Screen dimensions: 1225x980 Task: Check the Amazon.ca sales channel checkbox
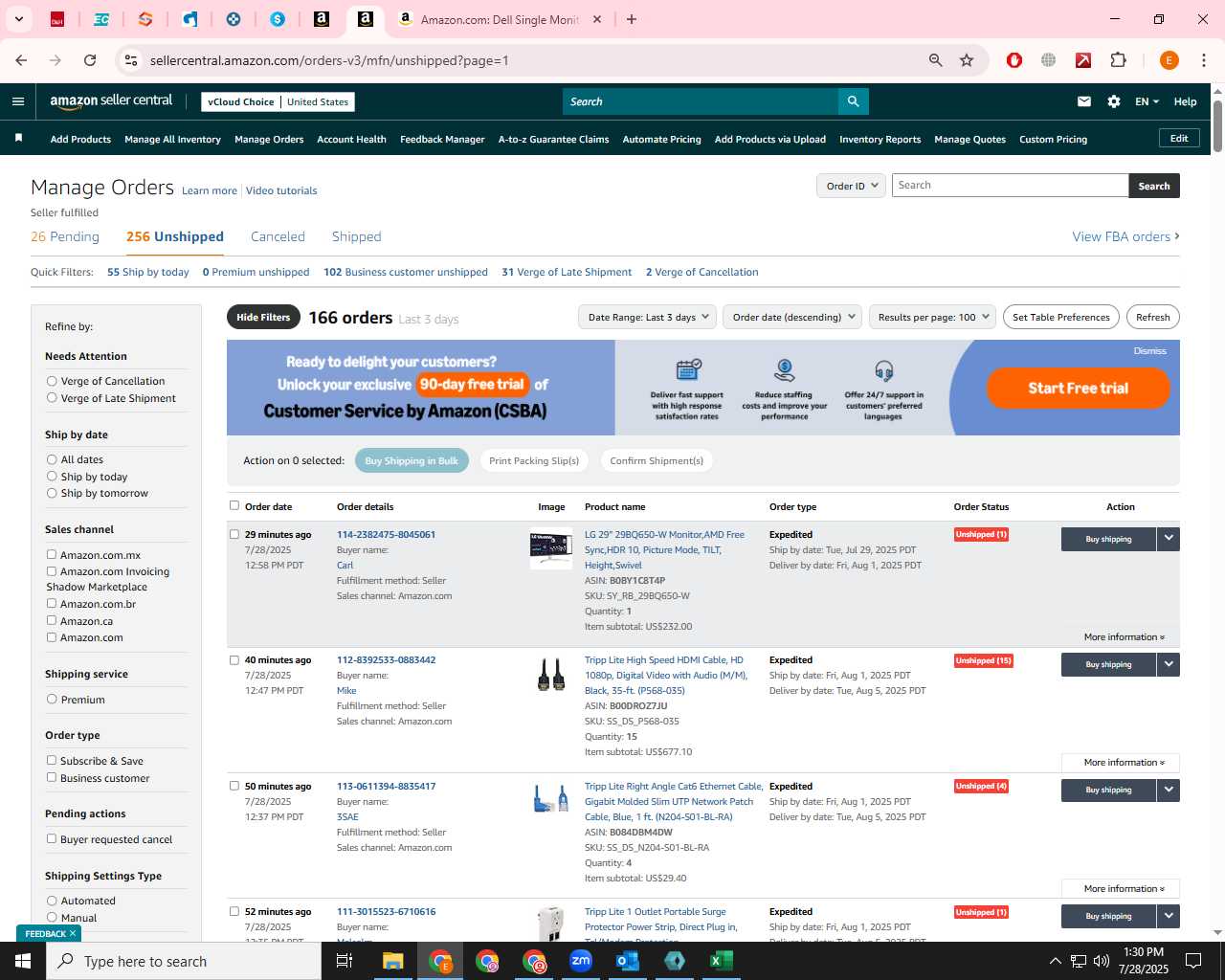click(x=52, y=620)
